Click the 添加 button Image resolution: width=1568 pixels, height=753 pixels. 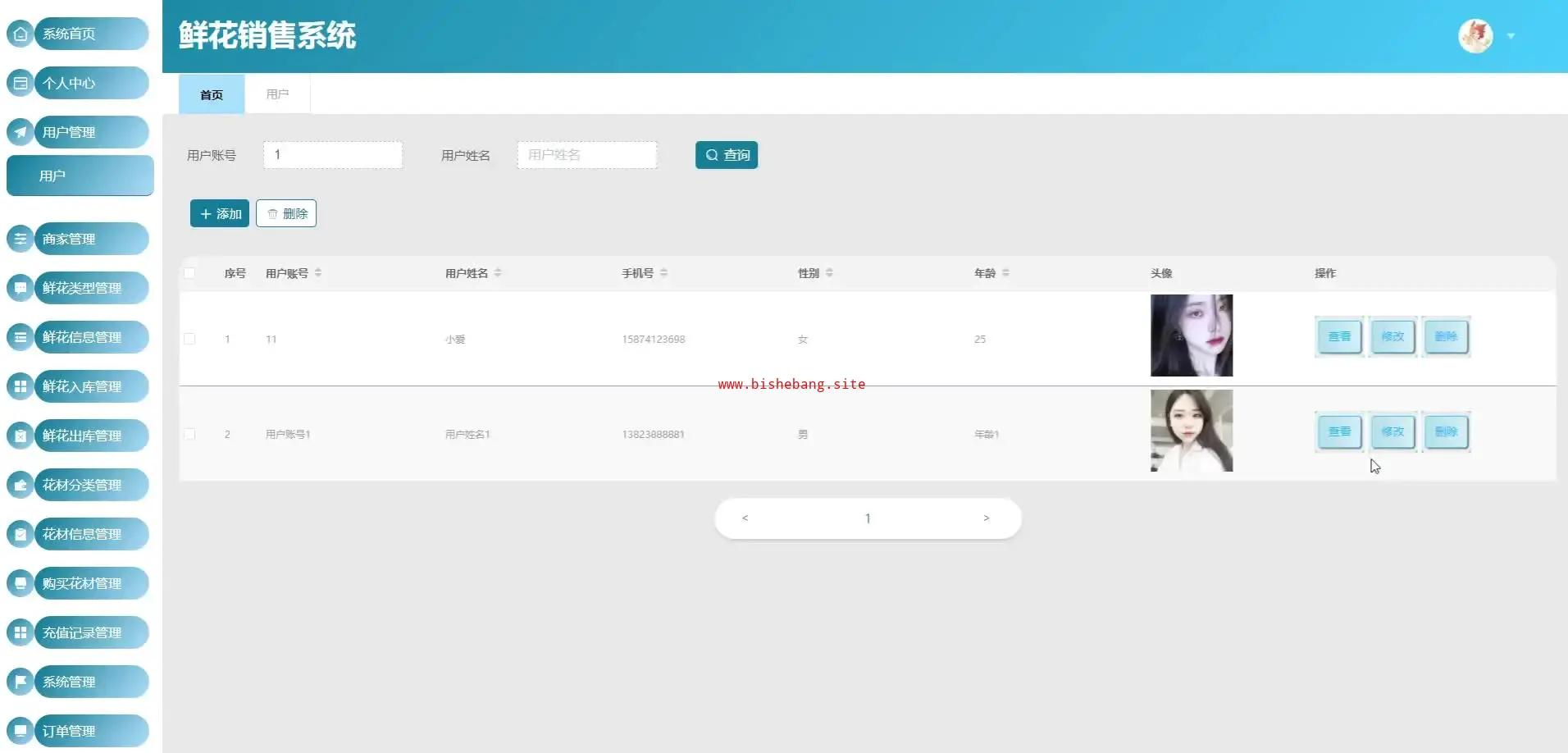click(x=220, y=213)
